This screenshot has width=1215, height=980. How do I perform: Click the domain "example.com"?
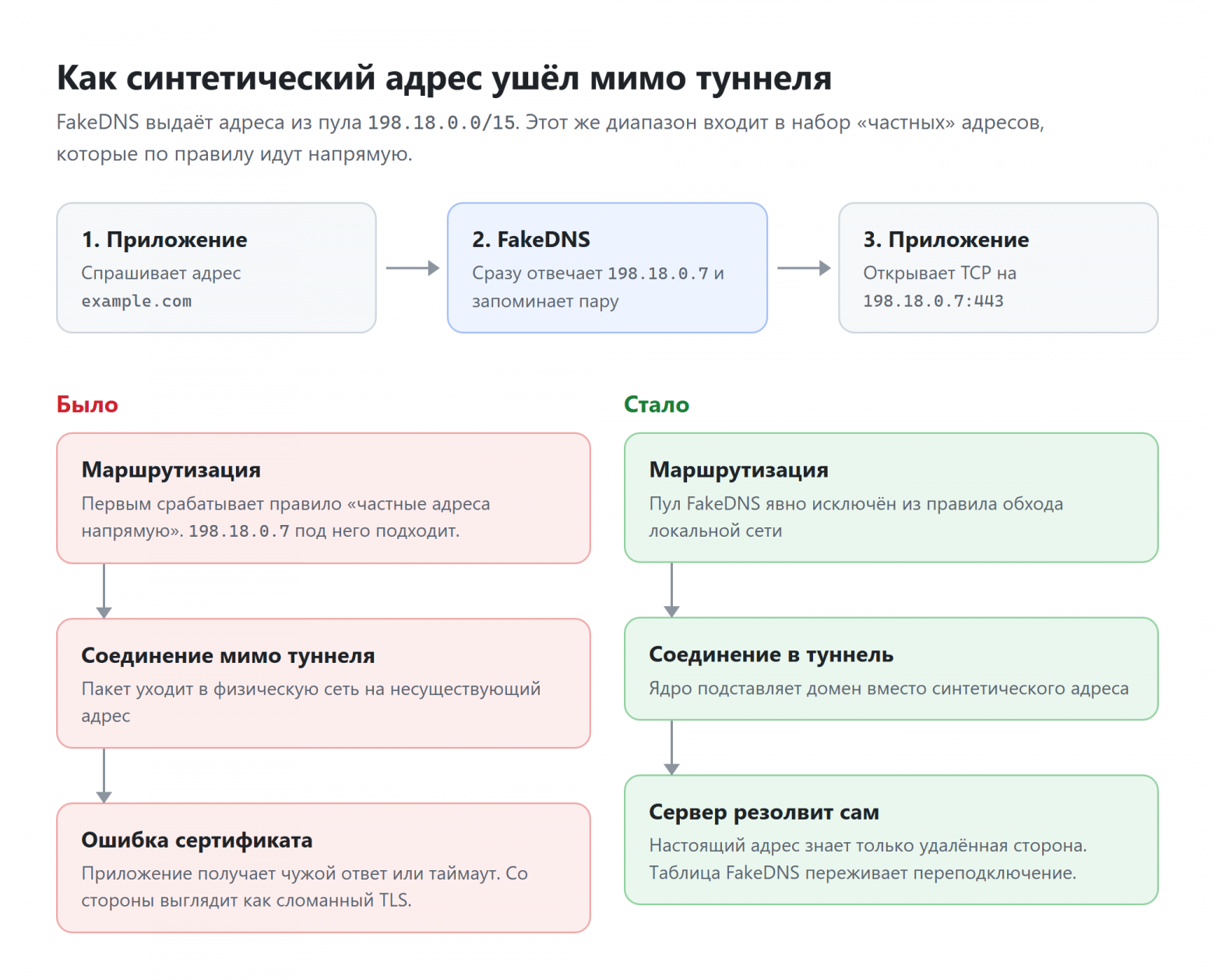point(136,301)
